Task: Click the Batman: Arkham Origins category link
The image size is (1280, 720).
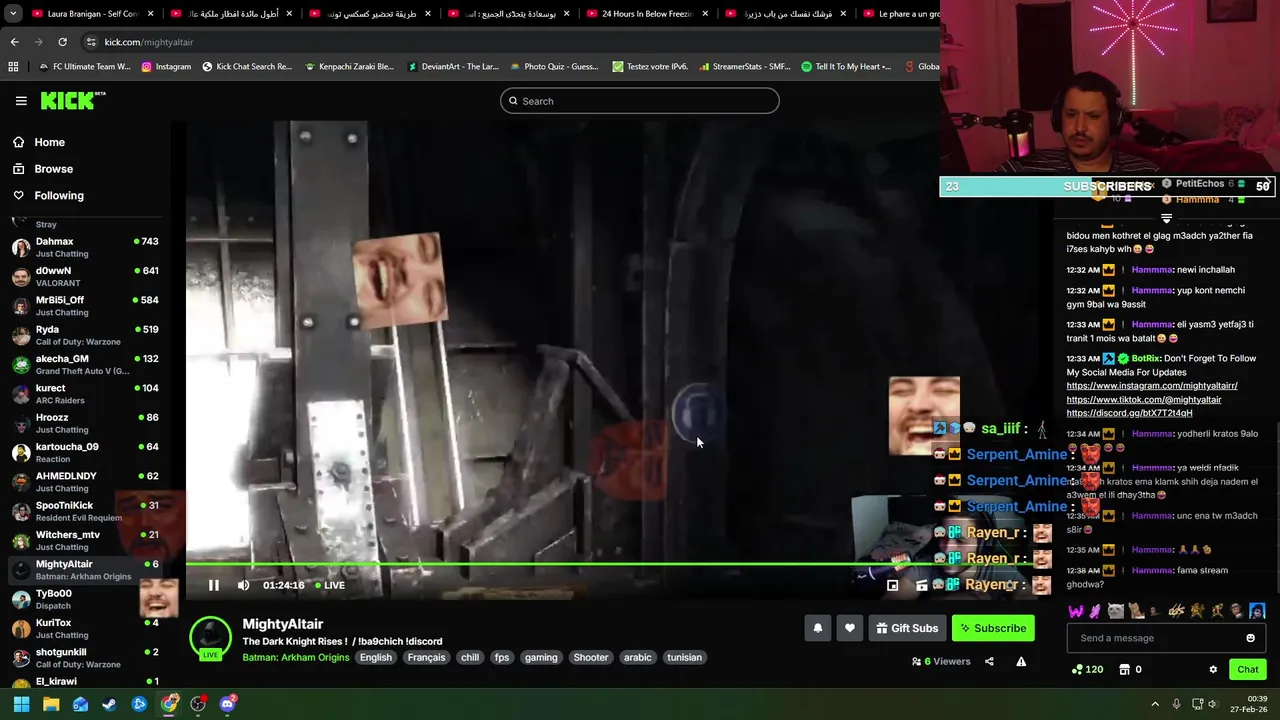Action: point(295,657)
